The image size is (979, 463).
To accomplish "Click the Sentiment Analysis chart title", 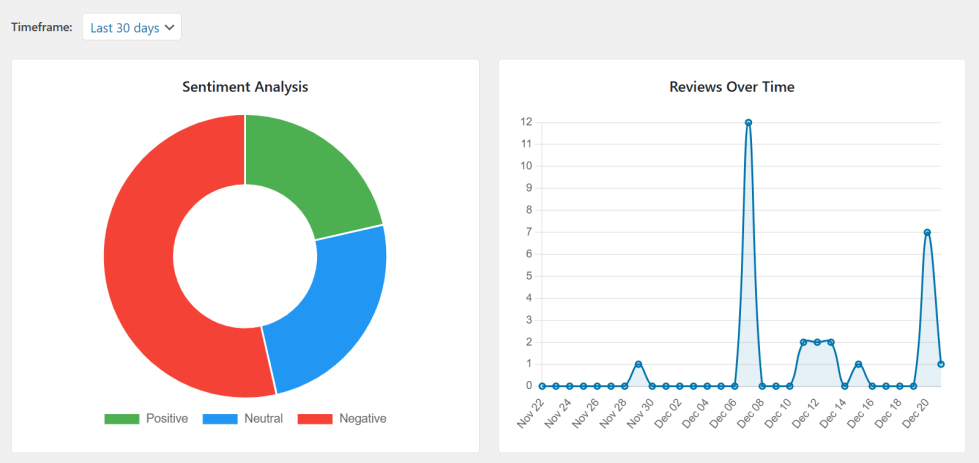I will [x=245, y=87].
